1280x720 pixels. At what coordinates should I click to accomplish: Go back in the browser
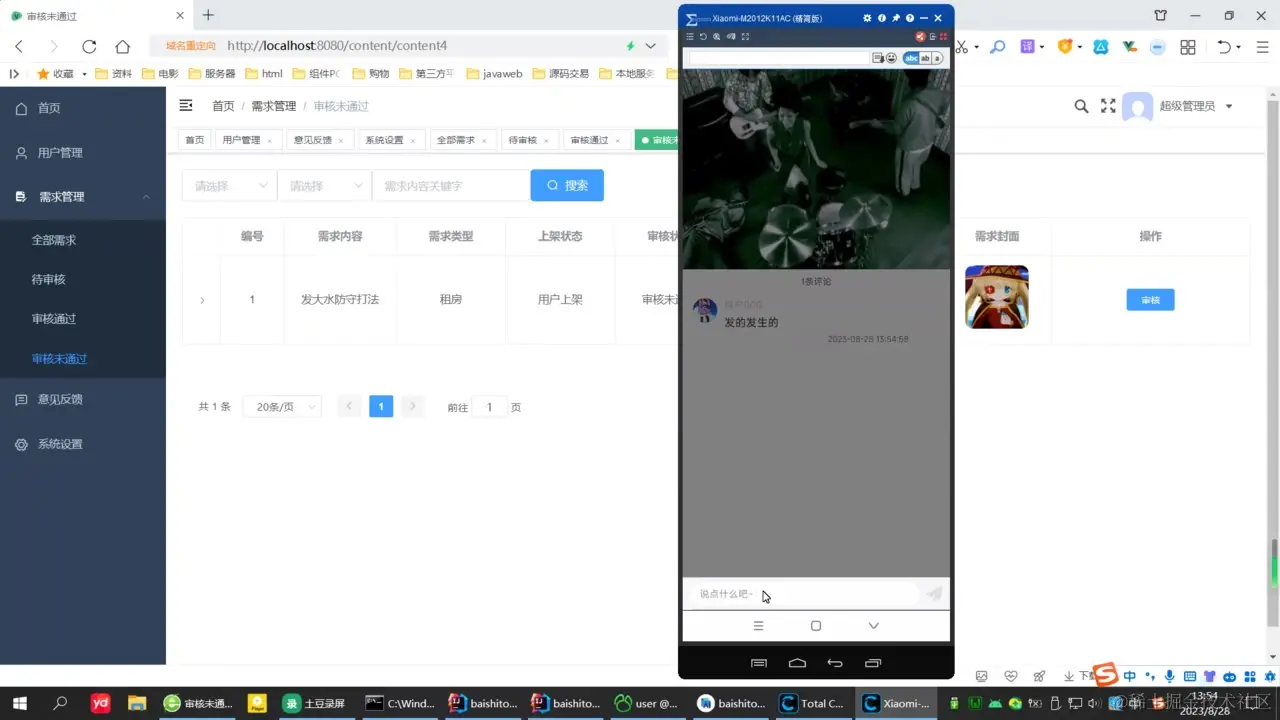coord(19,46)
